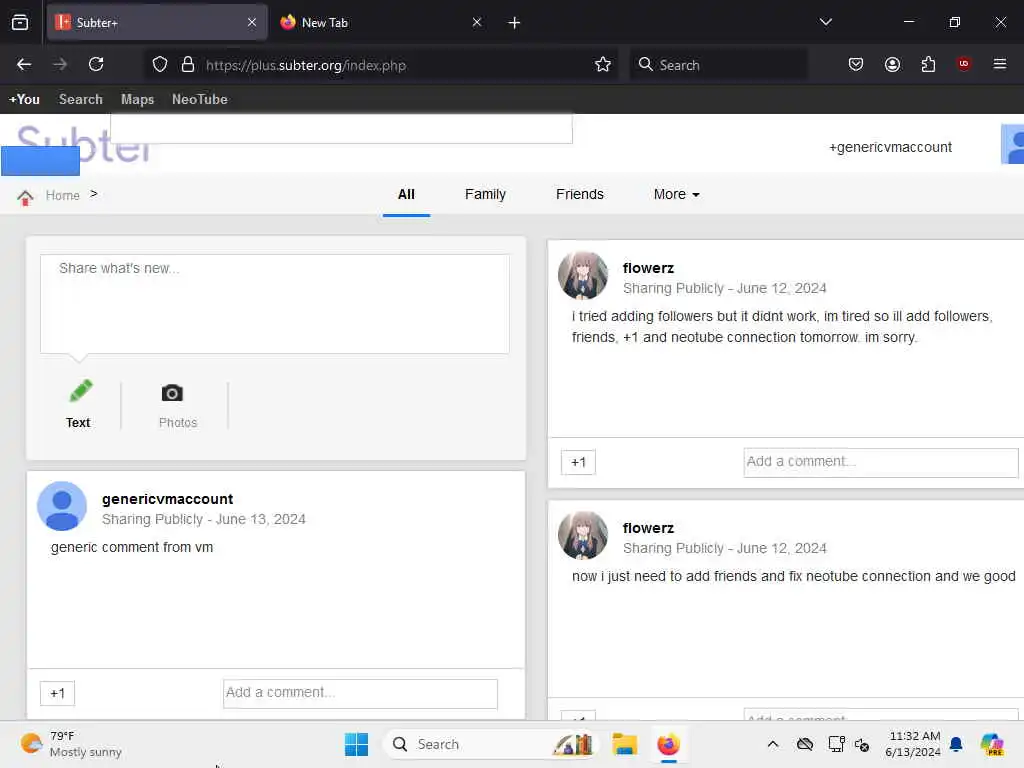Click the uBlock Origin extension icon

[964, 63]
